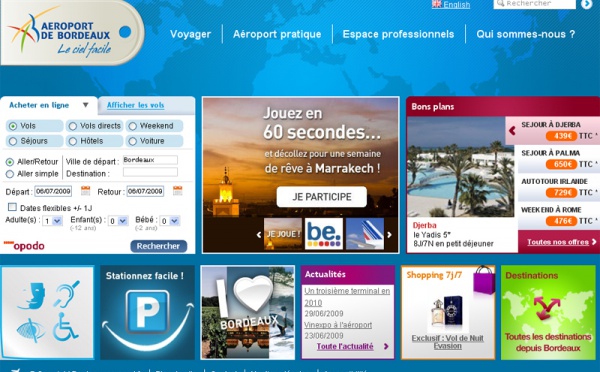Click the Destination input field
Screen dimensions: 600x372
coord(150,172)
